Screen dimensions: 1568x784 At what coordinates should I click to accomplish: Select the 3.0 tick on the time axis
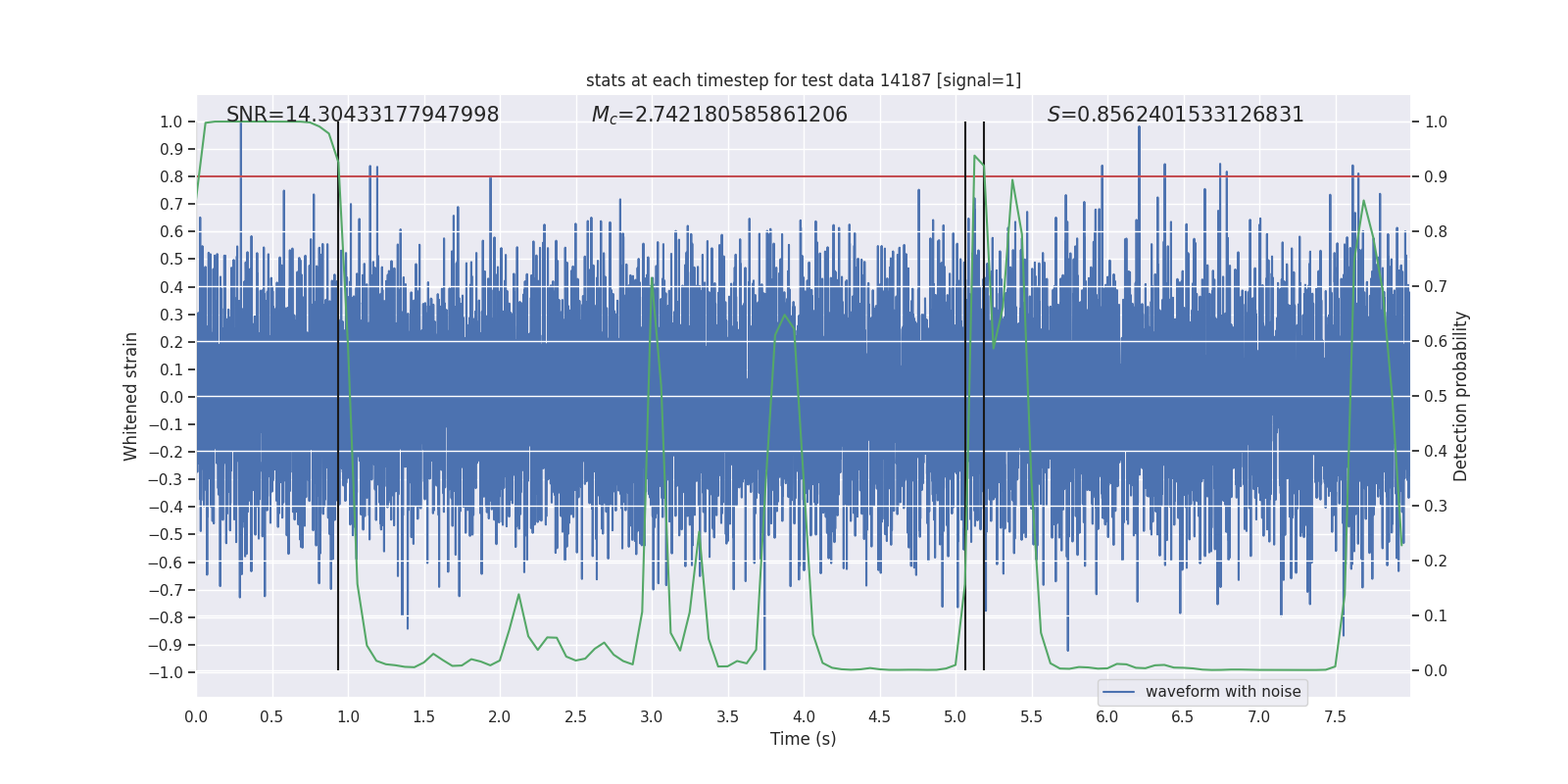(652, 716)
